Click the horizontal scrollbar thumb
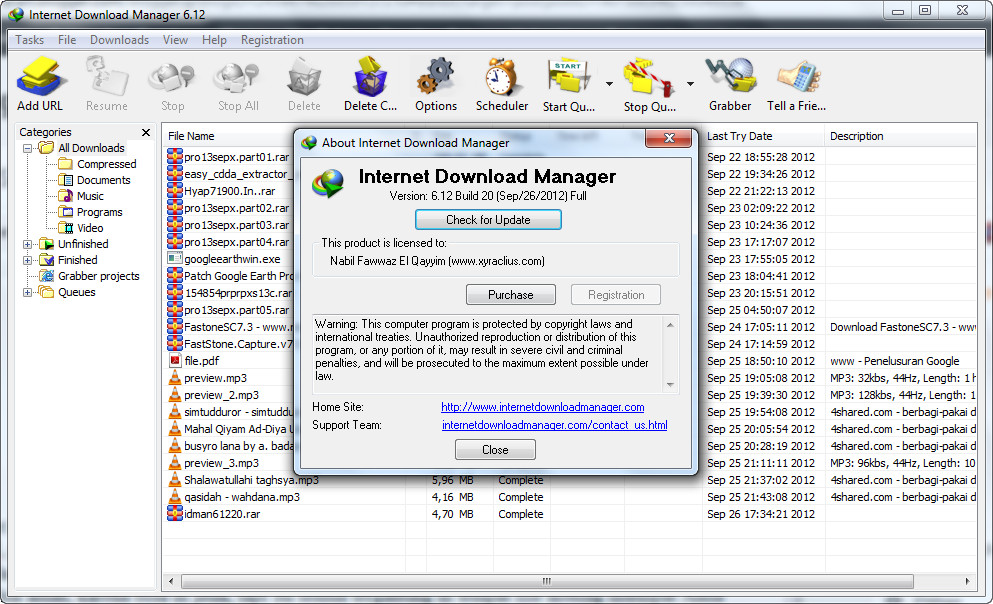This screenshot has height=604, width=993. tap(547, 581)
